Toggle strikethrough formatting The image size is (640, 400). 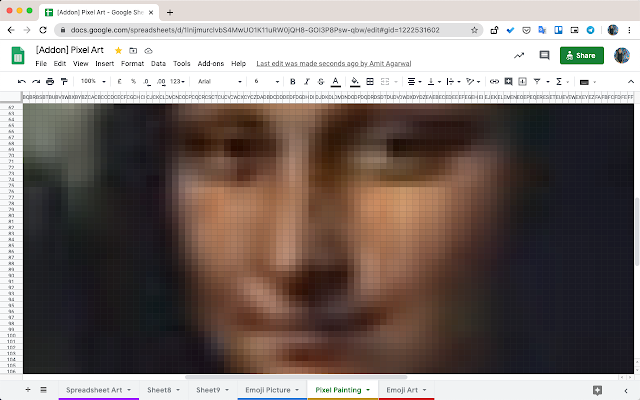321,82
